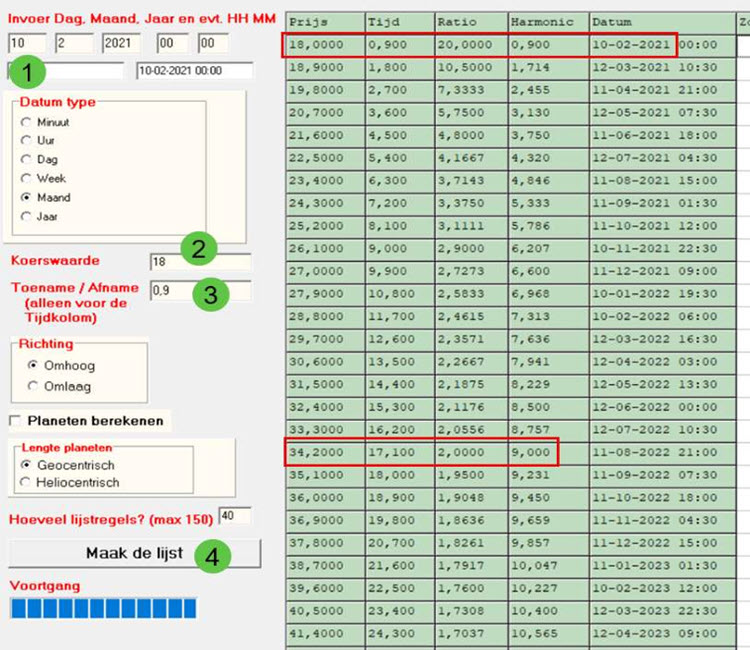The width and height of the screenshot is (750, 650).
Task: Click the green circle marker numbered 1
Action: coord(27,72)
